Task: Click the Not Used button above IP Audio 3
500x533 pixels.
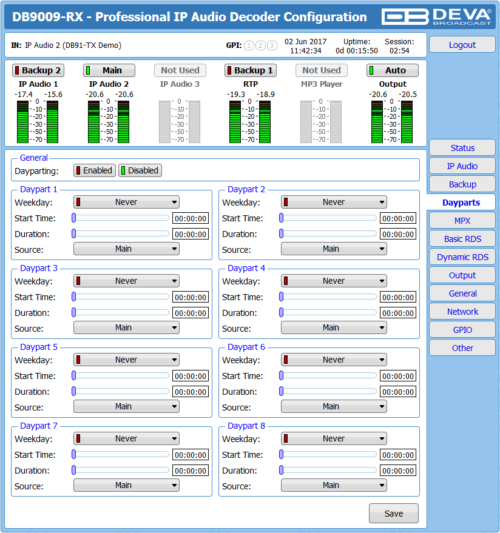Action: point(180,70)
